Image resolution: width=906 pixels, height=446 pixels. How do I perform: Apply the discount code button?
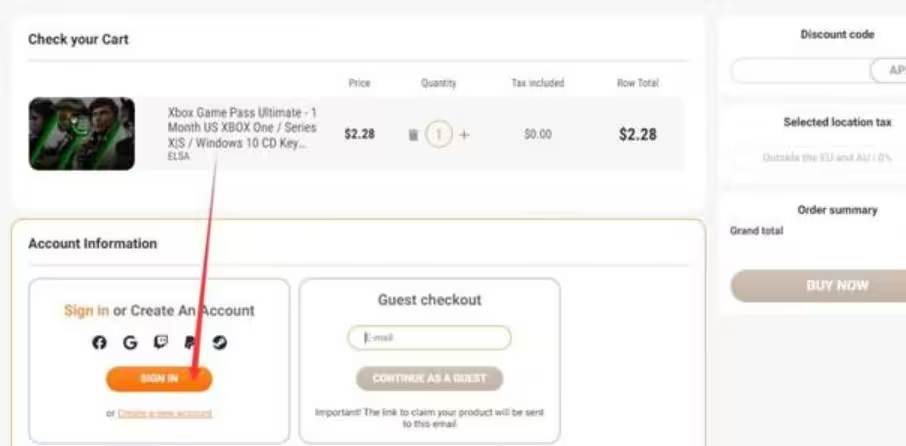point(889,70)
